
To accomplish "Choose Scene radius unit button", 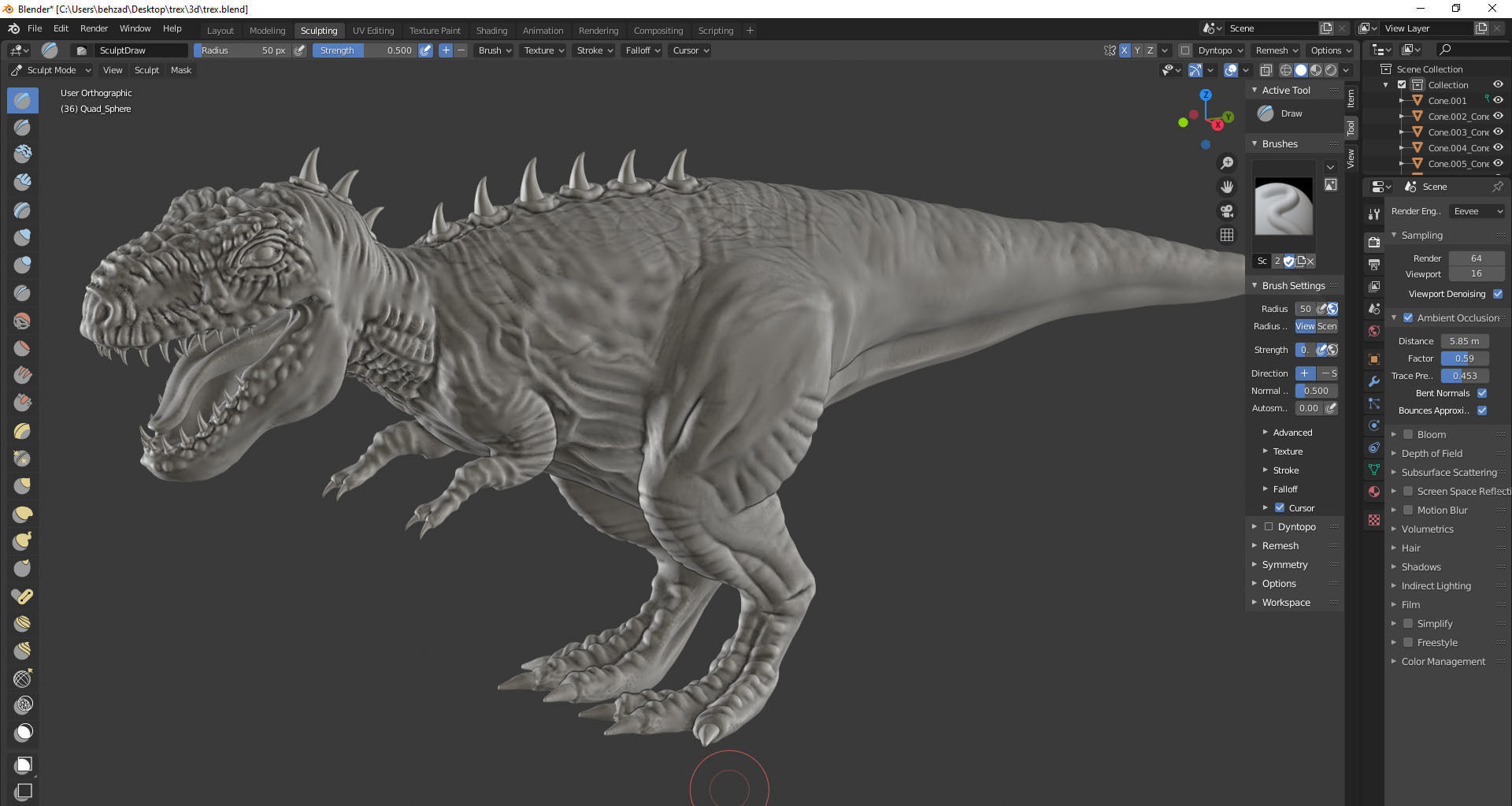I will [x=1327, y=326].
